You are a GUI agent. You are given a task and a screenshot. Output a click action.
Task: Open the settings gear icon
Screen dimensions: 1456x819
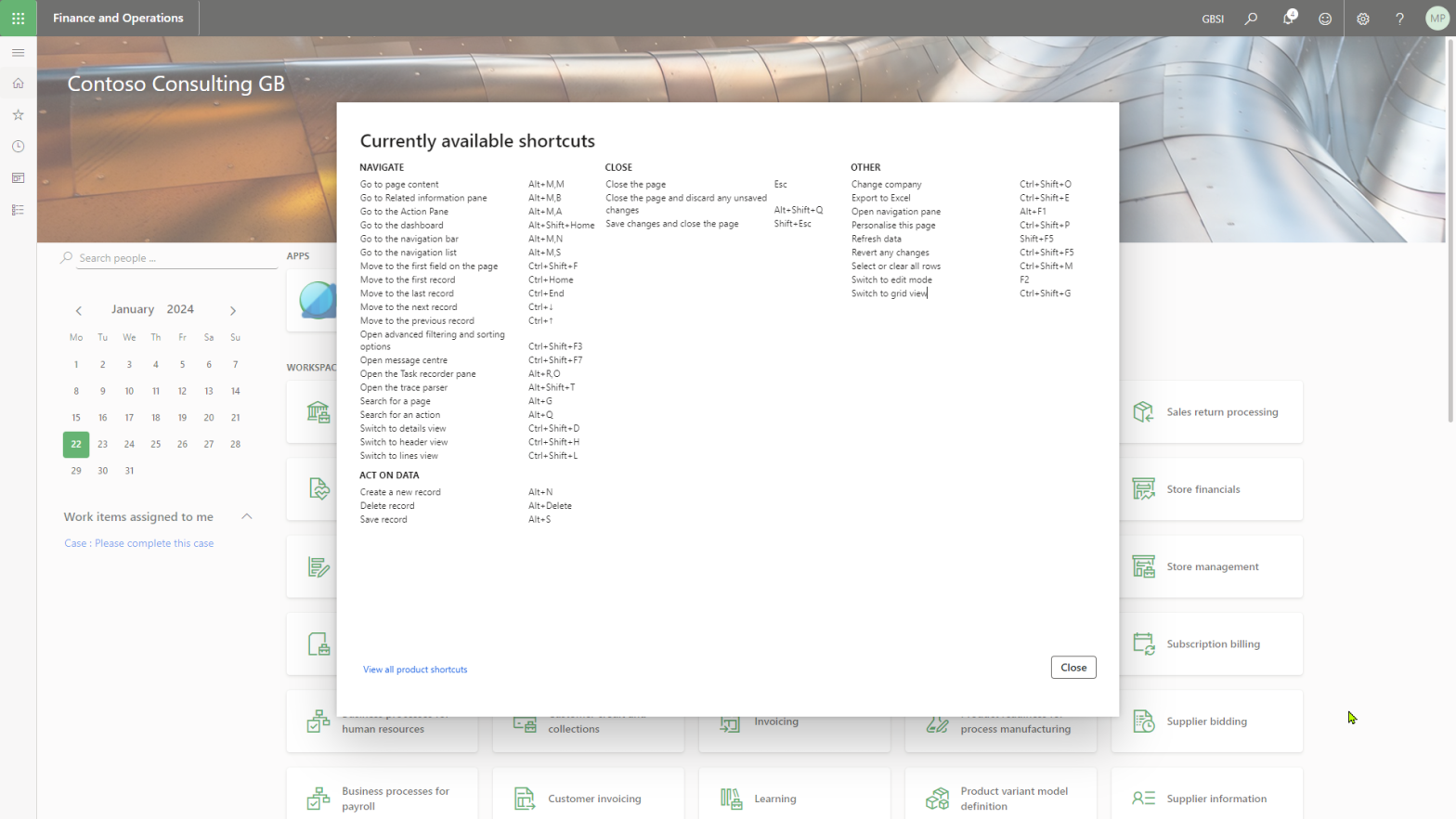(x=1362, y=19)
